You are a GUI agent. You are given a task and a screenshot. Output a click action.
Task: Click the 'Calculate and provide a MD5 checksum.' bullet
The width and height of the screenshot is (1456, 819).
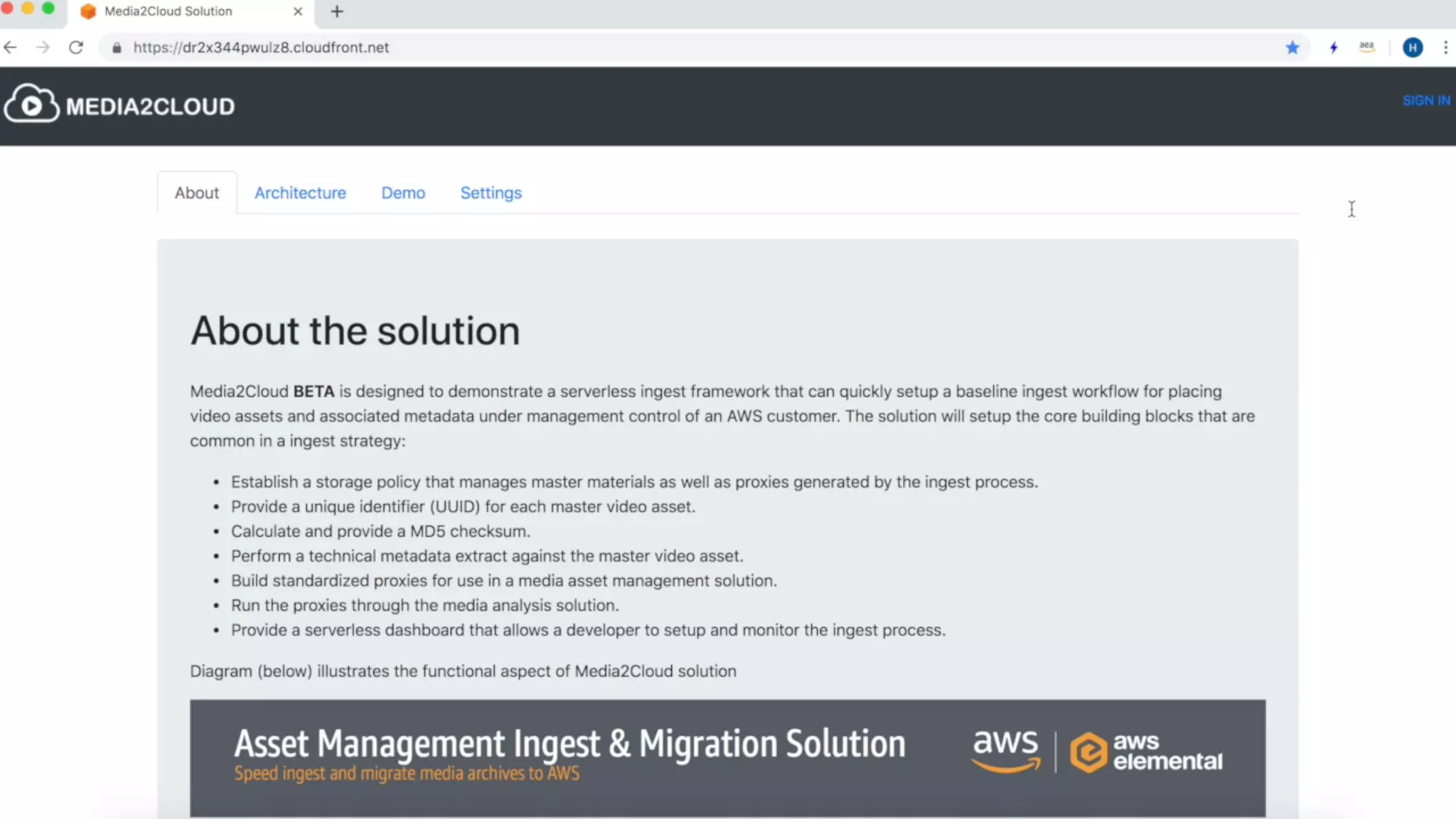click(x=380, y=531)
